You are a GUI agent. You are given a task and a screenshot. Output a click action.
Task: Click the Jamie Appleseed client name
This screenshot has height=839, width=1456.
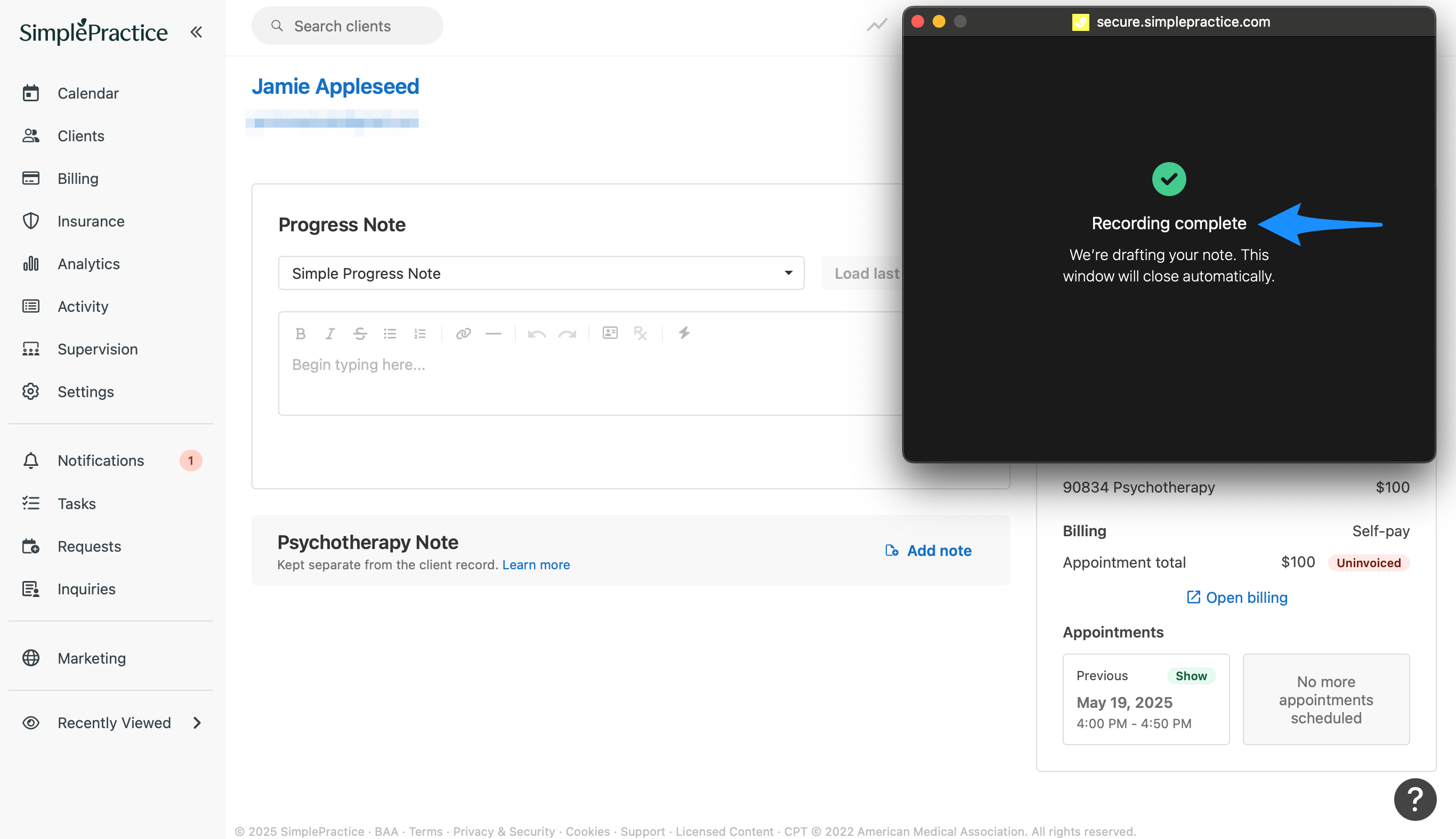[x=335, y=86]
